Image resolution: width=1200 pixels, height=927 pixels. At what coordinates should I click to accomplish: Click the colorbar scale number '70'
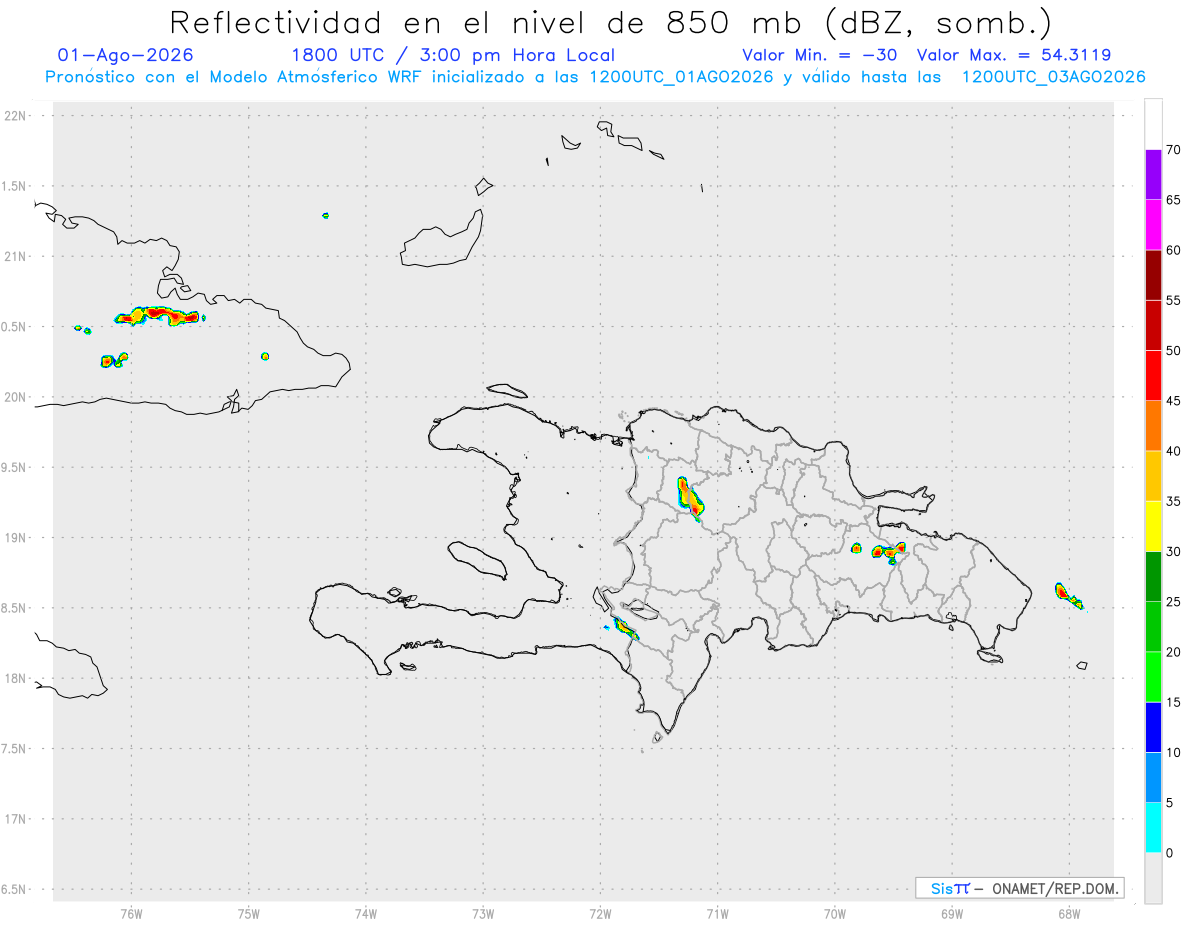point(1173,150)
